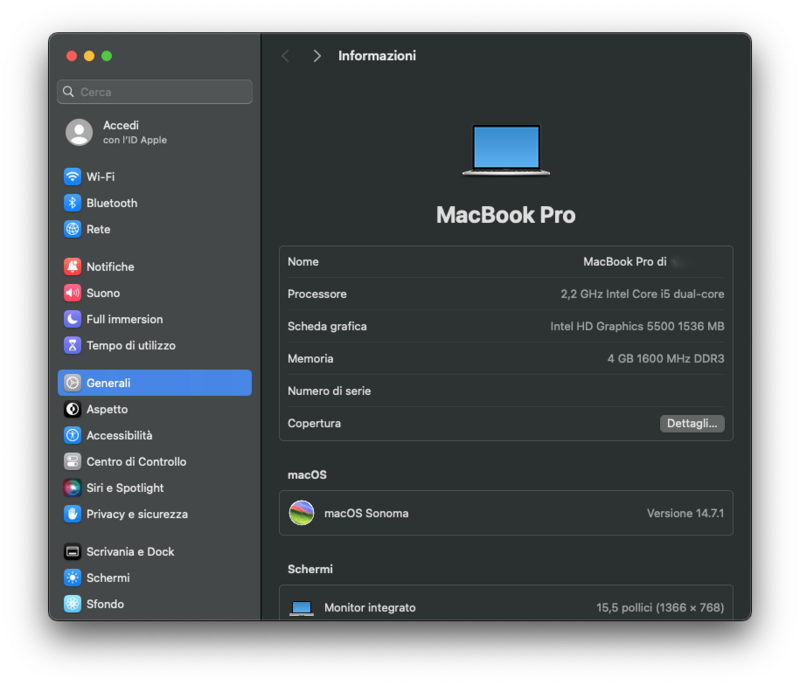800x685 pixels.
Task: Focus the Cerca search field
Action: (x=155, y=92)
